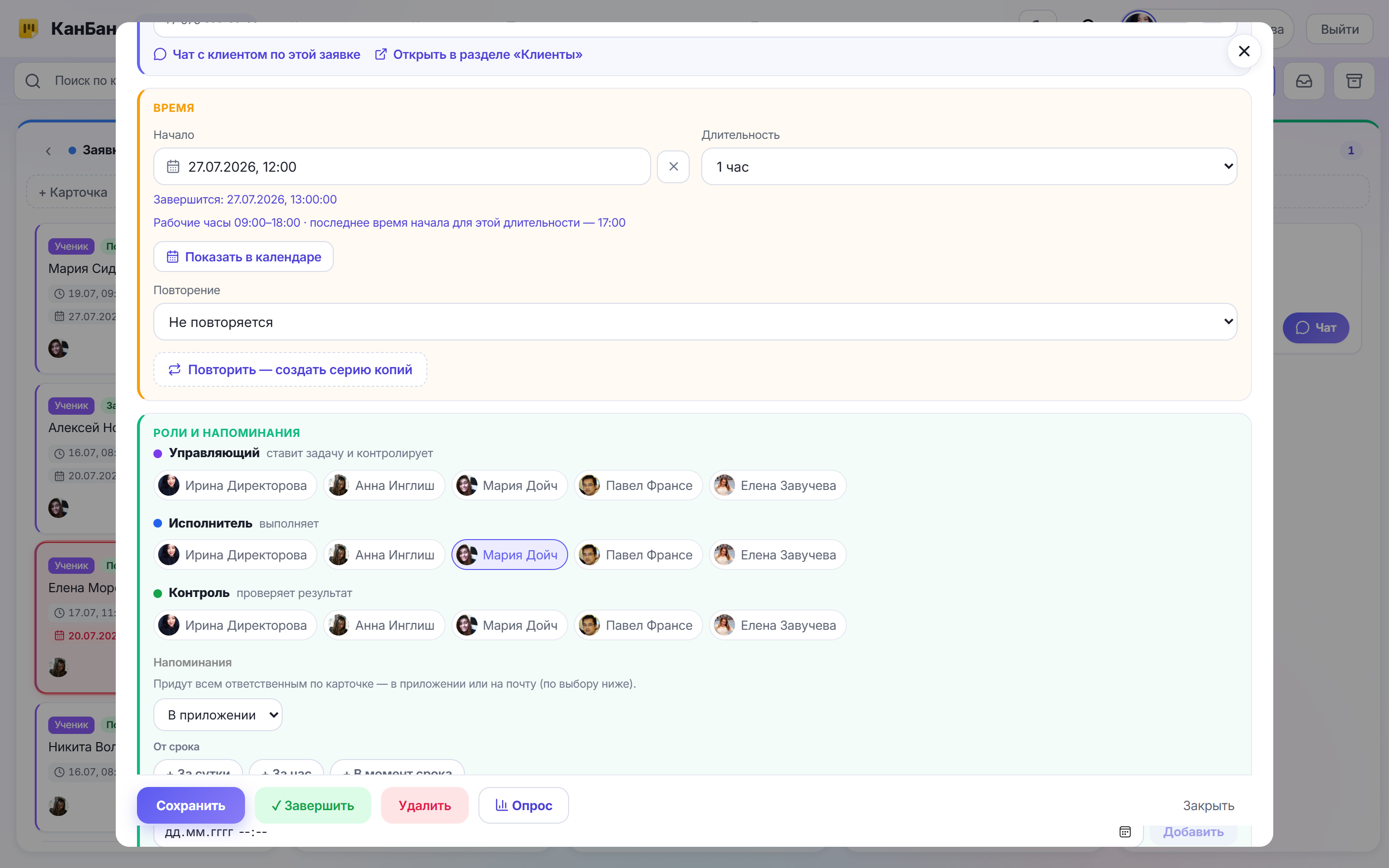The width and height of the screenshot is (1389, 868).
Task: Click the КанБан logo icon
Action: point(28,28)
